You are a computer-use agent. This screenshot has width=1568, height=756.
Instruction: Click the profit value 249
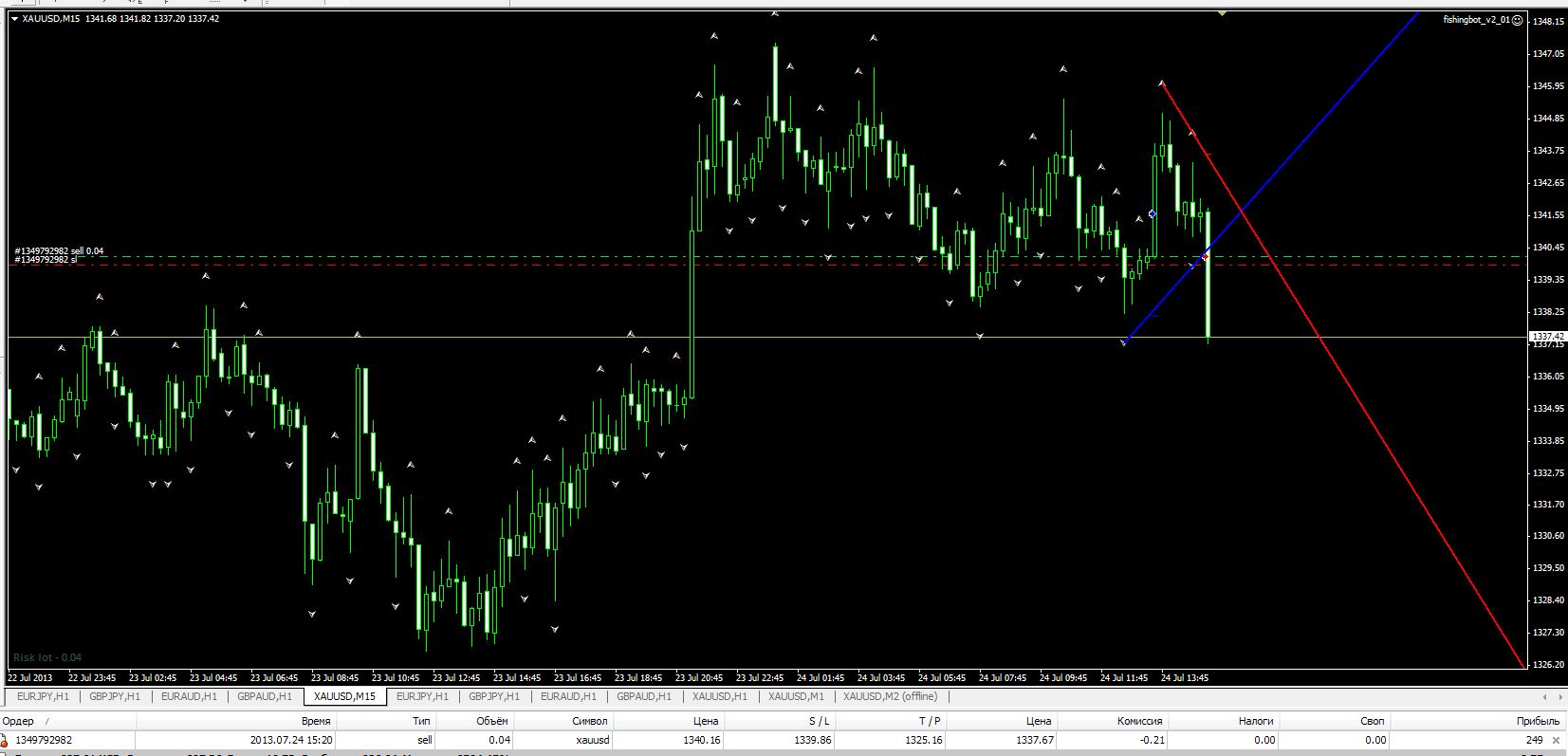coord(1535,740)
